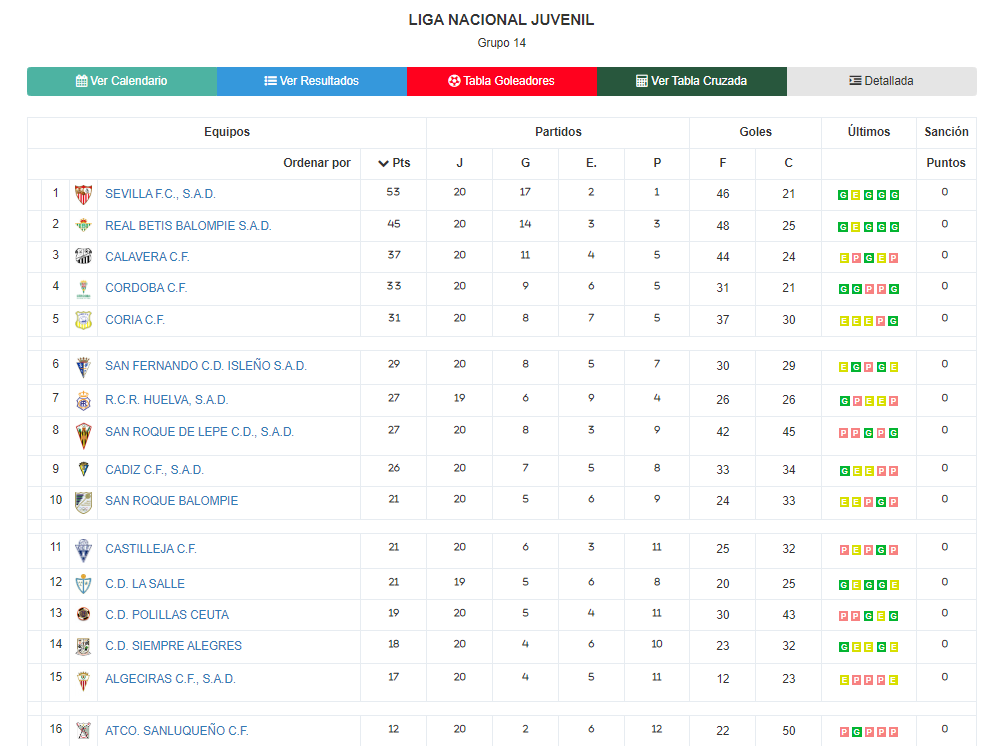Click the Real Betis Balompie crest
This screenshot has width=999, height=746.
coord(83,226)
